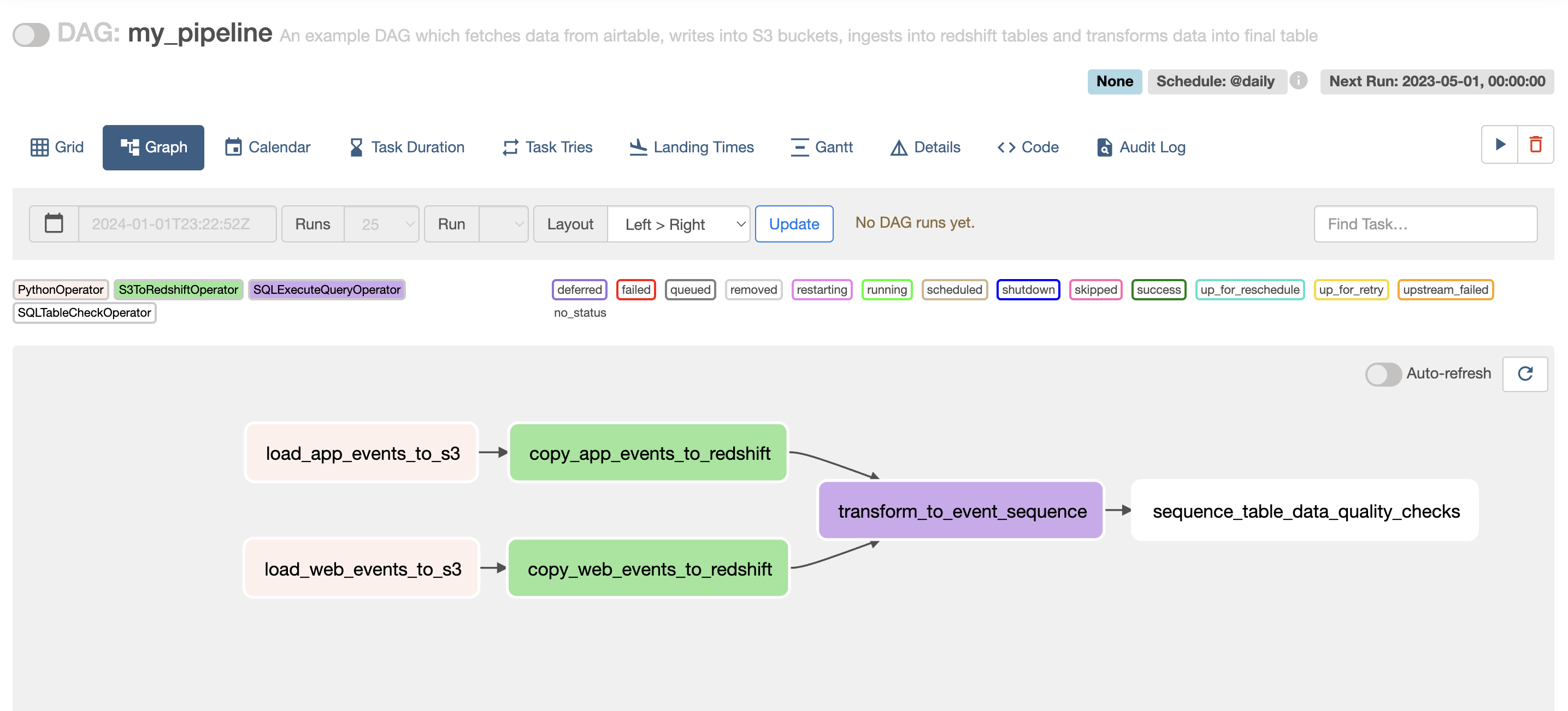Open the Audit Log view
Viewport: 1568px width, 711px height.
click(x=1141, y=147)
